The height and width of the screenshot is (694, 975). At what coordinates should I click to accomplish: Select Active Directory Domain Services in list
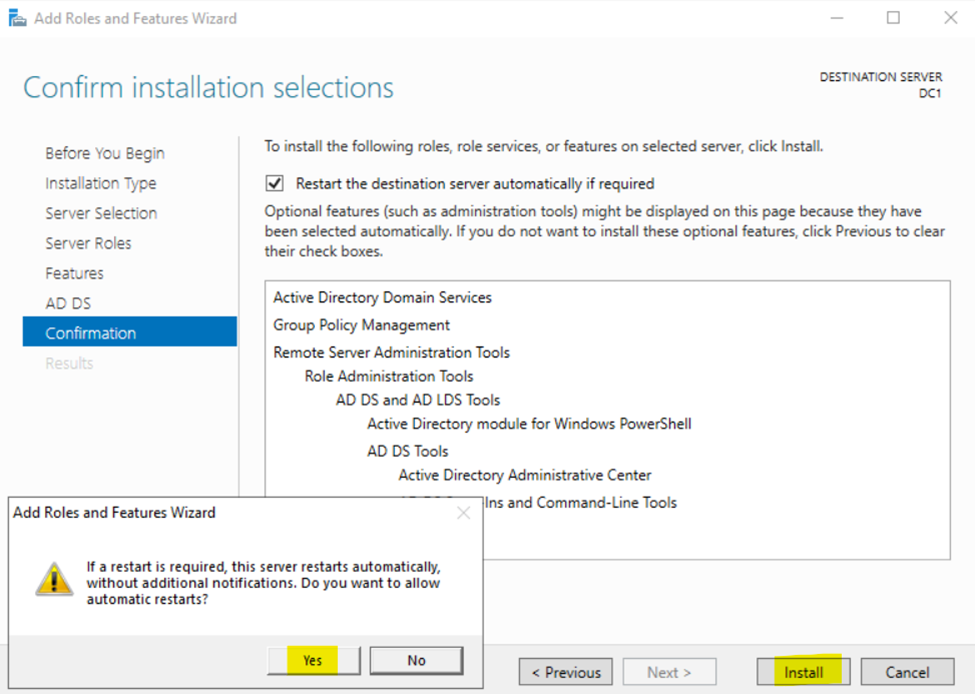[382, 297]
